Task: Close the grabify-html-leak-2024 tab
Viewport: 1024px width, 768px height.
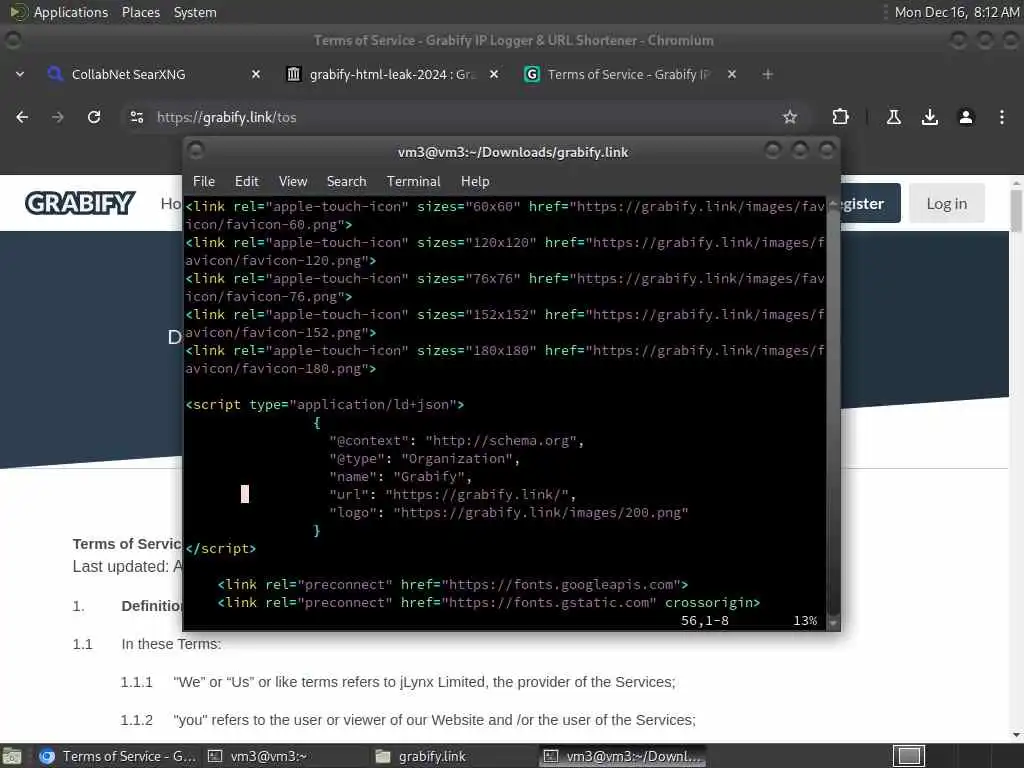Action: click(494, 74)
